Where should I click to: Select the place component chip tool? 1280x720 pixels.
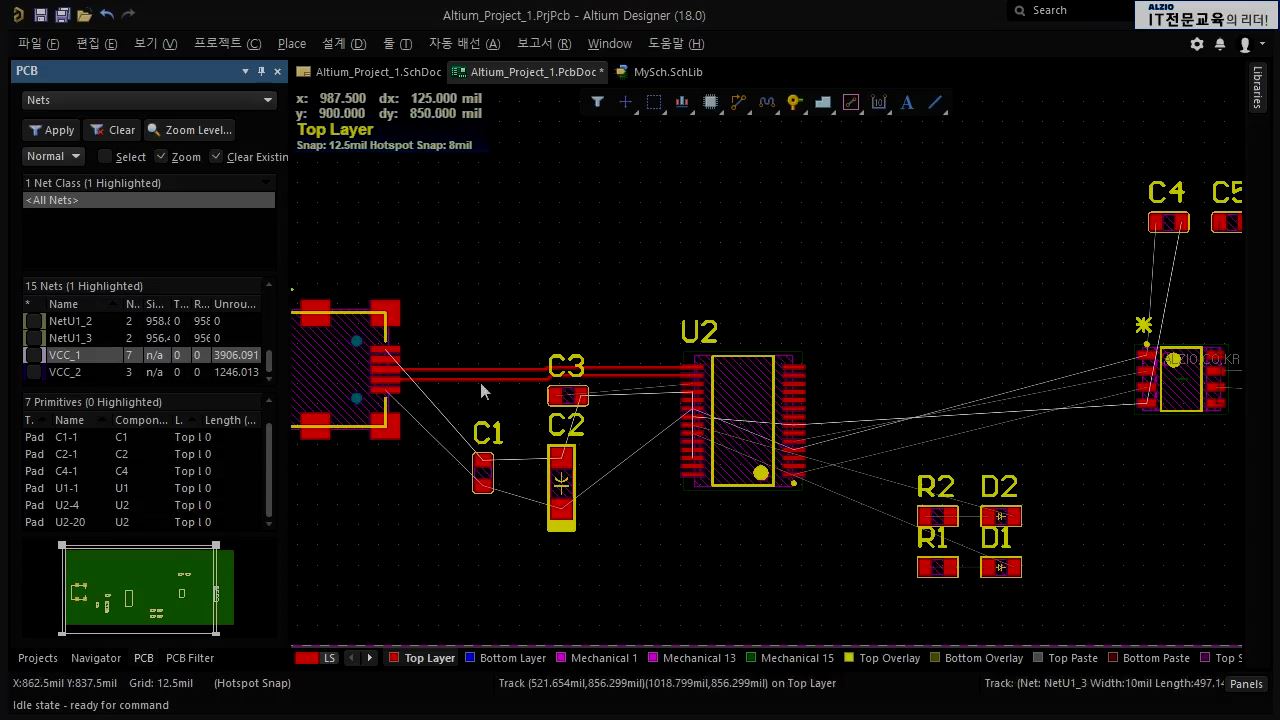(710, 102)
